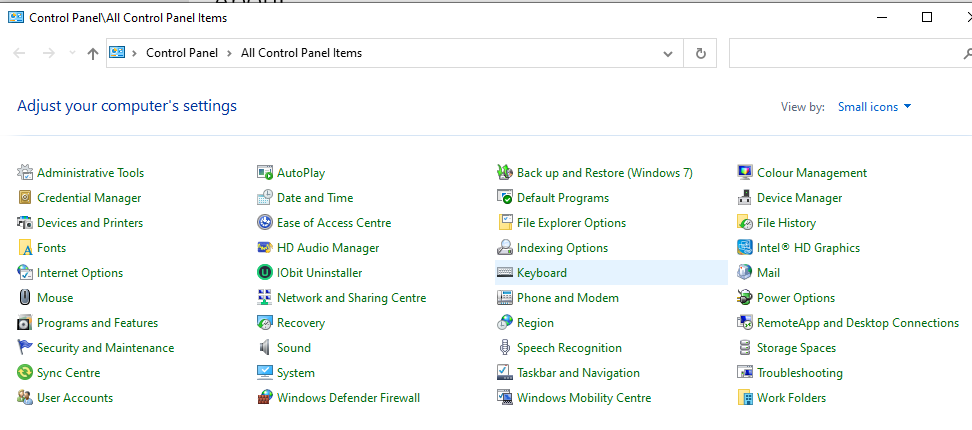Click the Refresh button

click(x=700, y=53)
